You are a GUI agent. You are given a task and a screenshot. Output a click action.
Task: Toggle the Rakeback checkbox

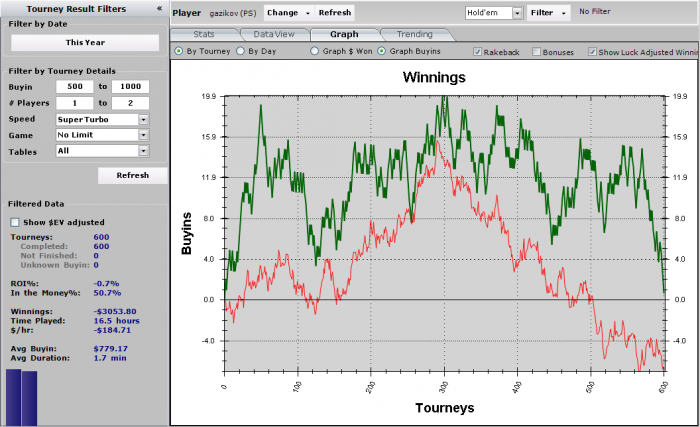click(477, 52)
